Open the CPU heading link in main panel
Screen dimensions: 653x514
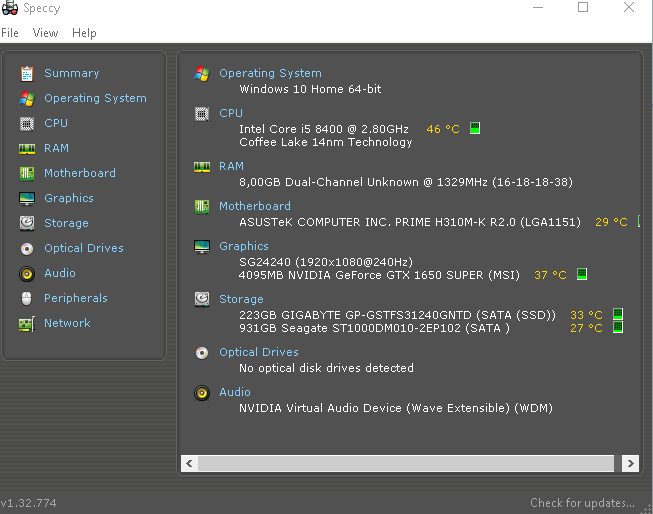click(231, 113)
